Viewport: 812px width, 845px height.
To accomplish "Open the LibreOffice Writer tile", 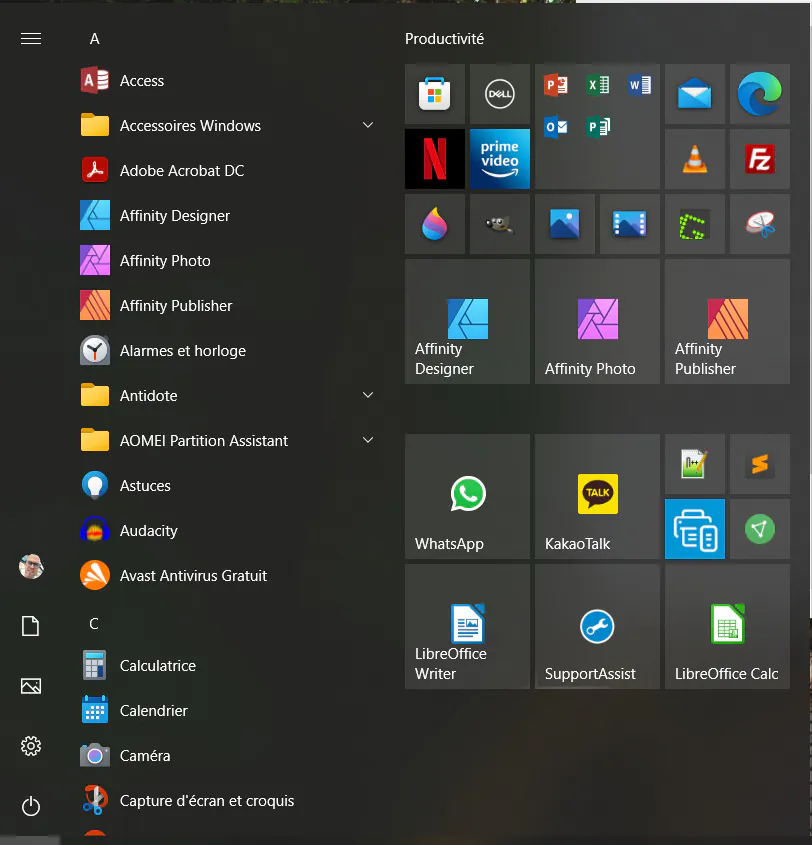I will point(467,626).
